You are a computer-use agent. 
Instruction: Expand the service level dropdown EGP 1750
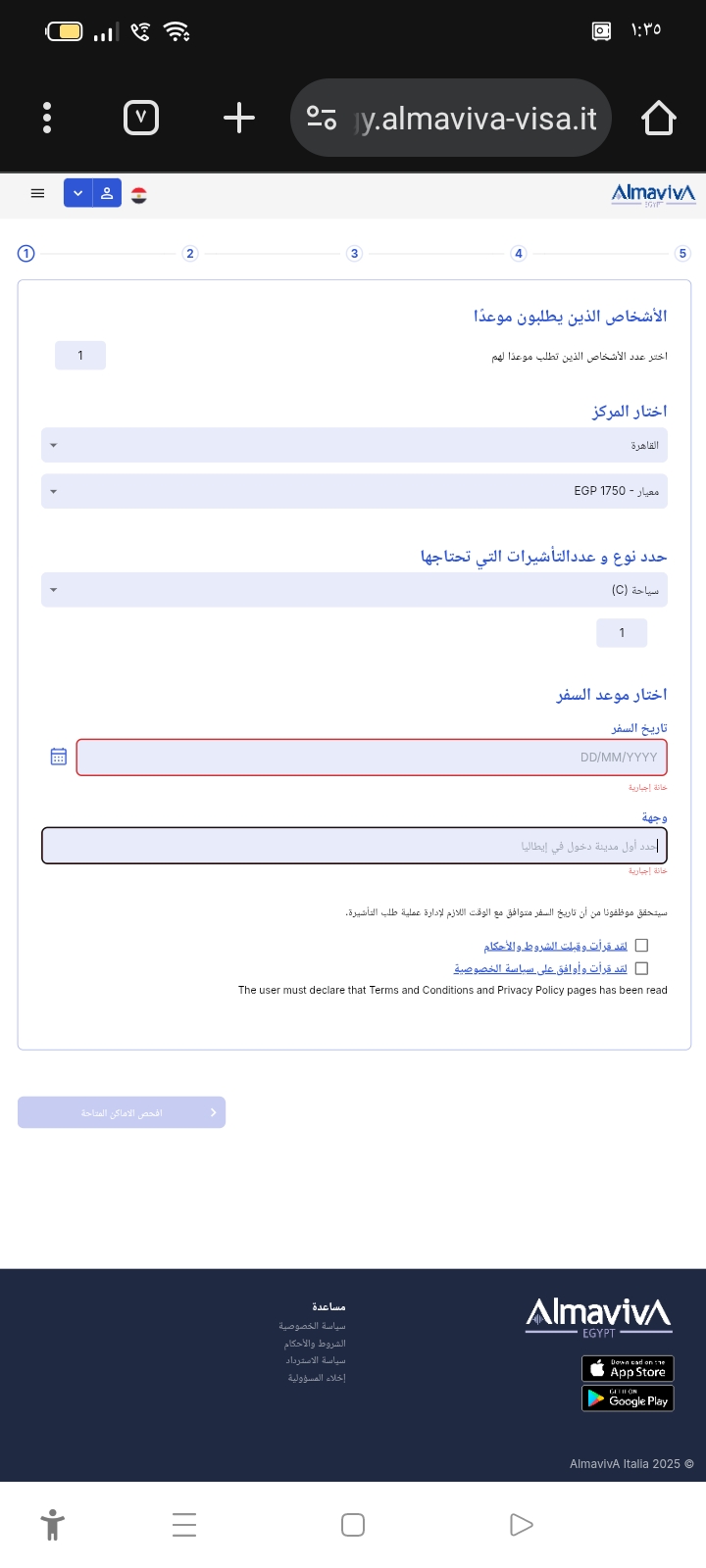coord(354,491)
